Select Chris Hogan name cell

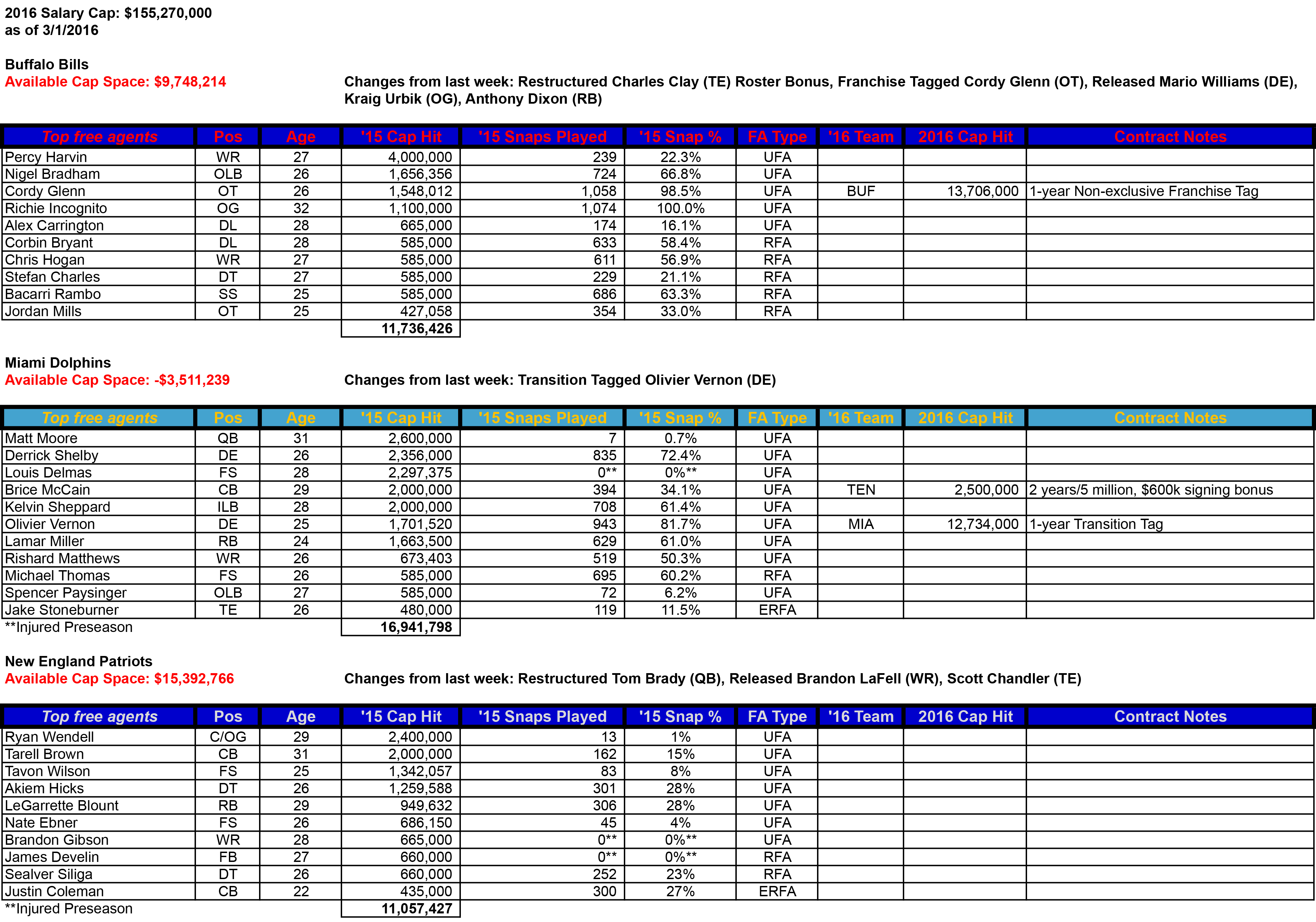click(98, 260)
